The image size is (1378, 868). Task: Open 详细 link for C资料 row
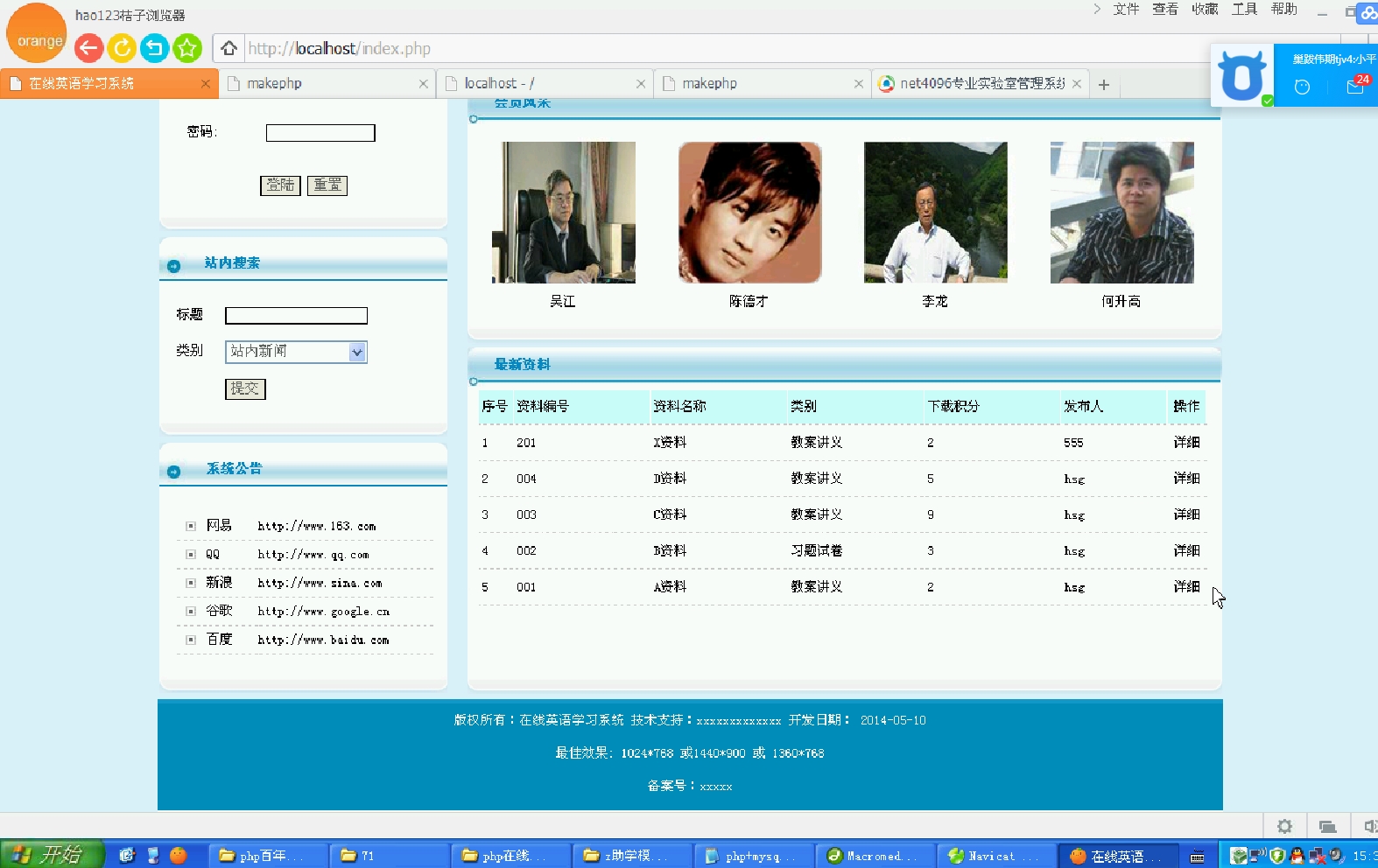(x=1186, y=514)
